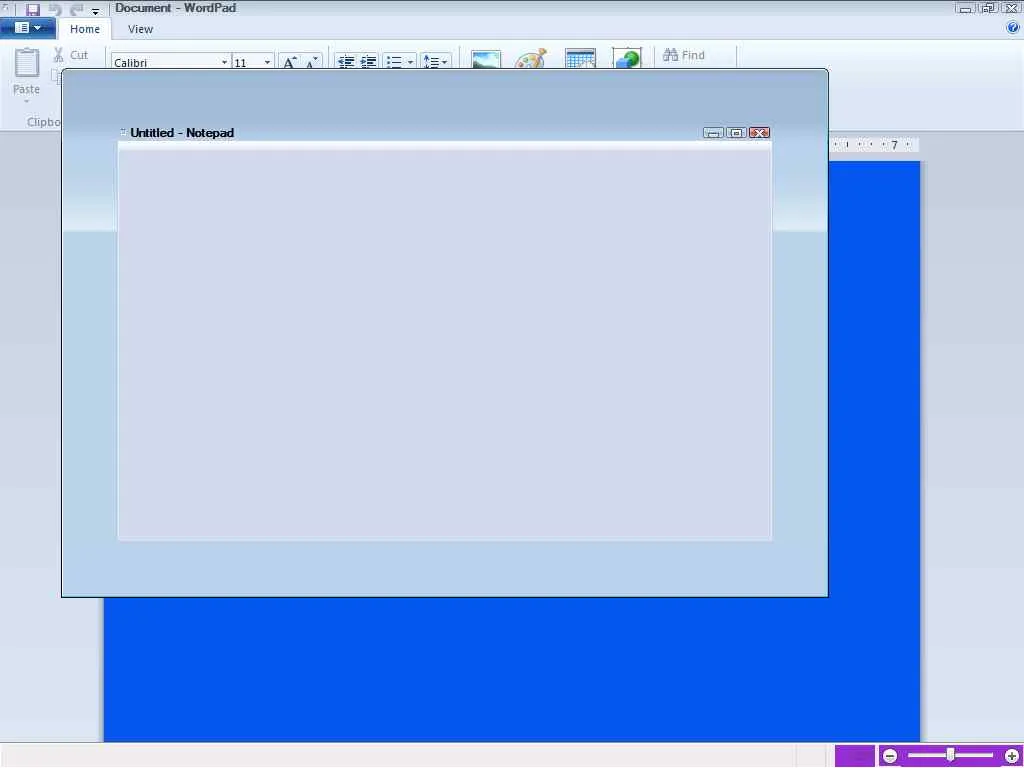Switch to the View ribbon tab
The width and height of the screenshot is (1024, 768).
pyautogui.click(x=140, y=29)
